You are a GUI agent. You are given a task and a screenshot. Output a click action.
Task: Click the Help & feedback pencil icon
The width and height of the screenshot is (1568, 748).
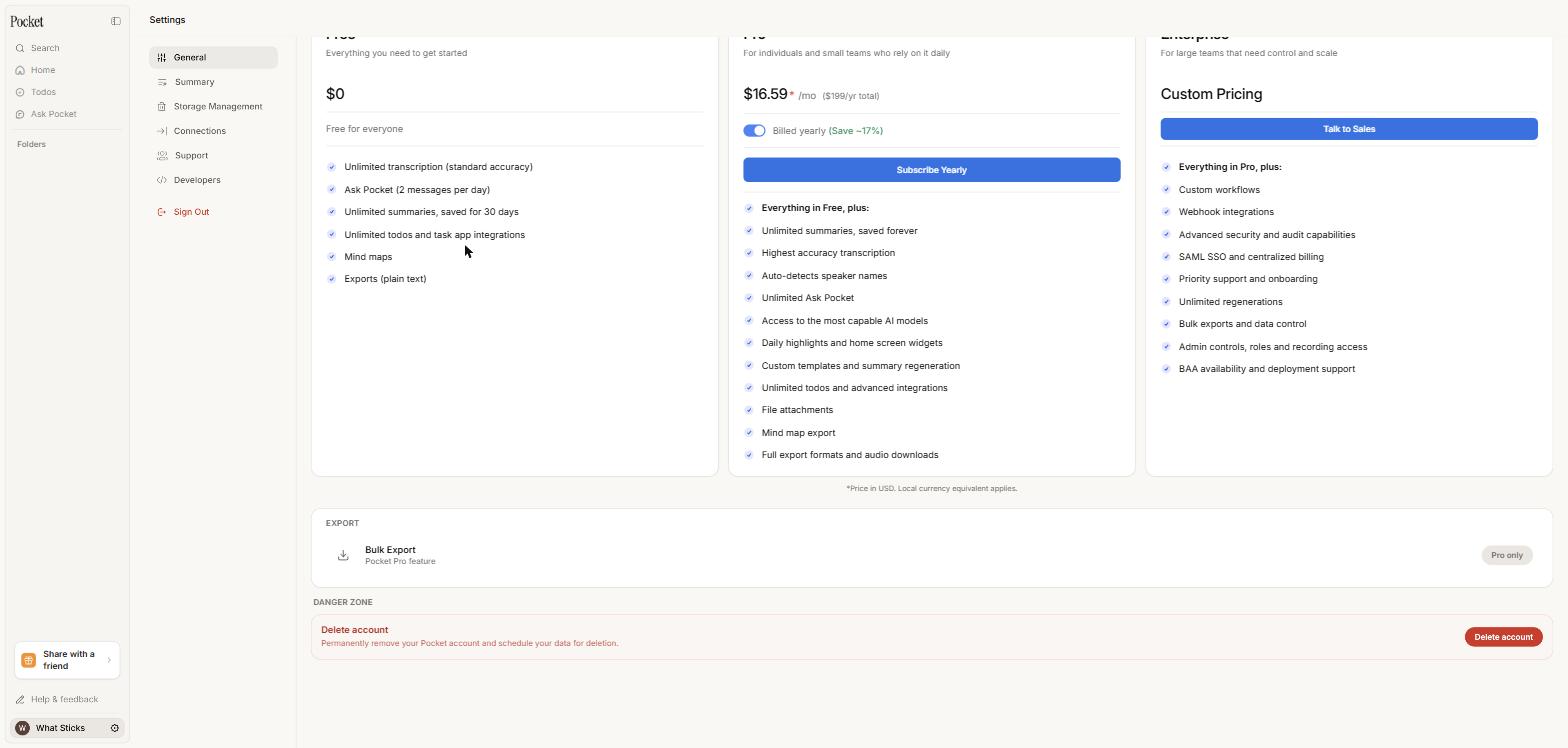click(20, 700)
